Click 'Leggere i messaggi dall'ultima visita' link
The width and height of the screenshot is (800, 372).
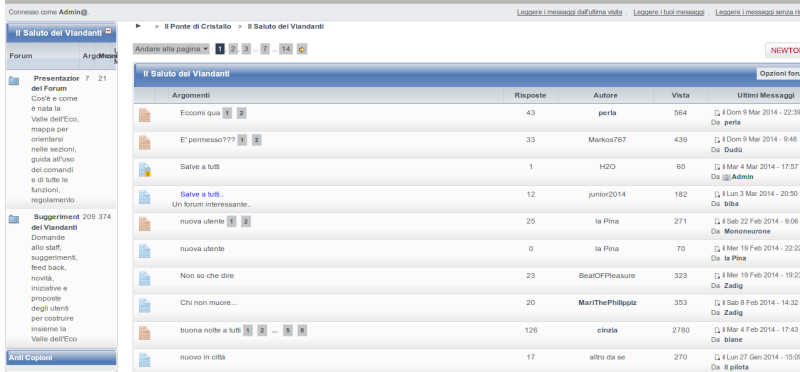click(569, 12)
